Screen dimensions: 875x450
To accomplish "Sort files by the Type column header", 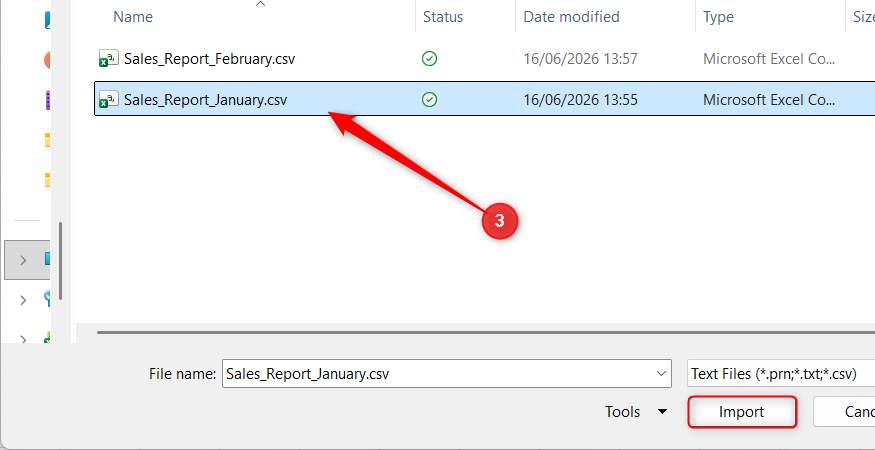I will click(x=718, y=17).
